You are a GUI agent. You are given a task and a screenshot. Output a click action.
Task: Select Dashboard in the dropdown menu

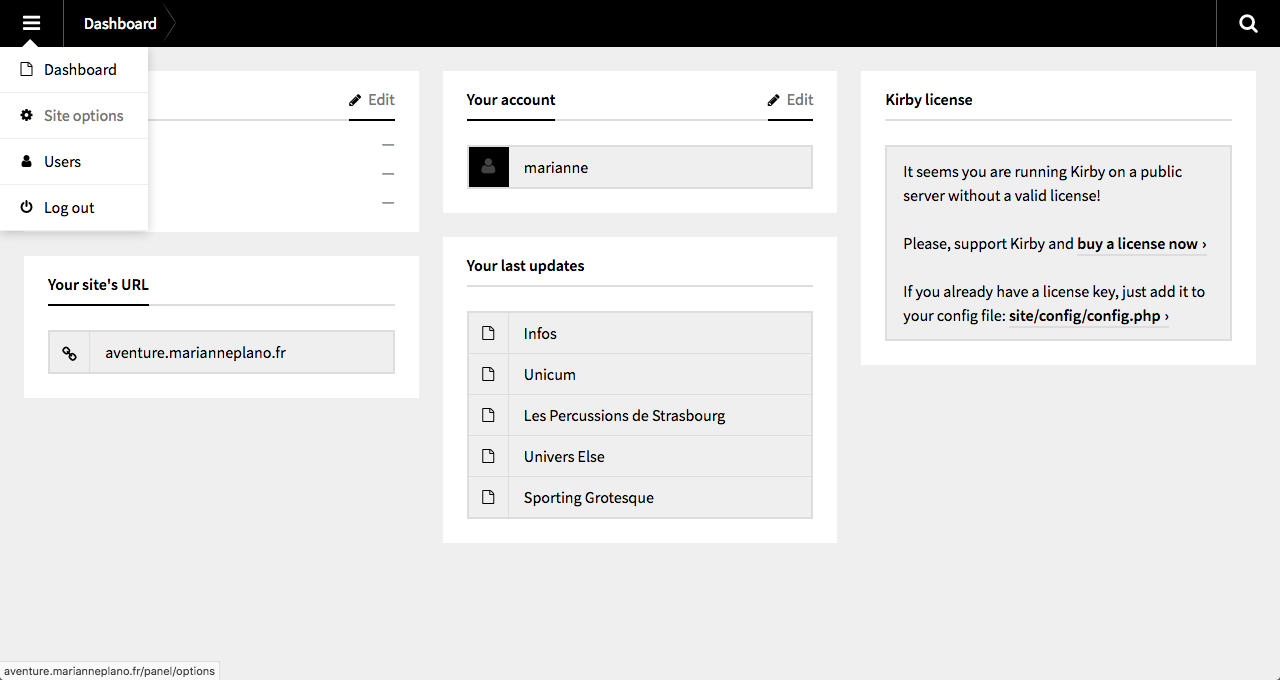click(x=79, y=70)
